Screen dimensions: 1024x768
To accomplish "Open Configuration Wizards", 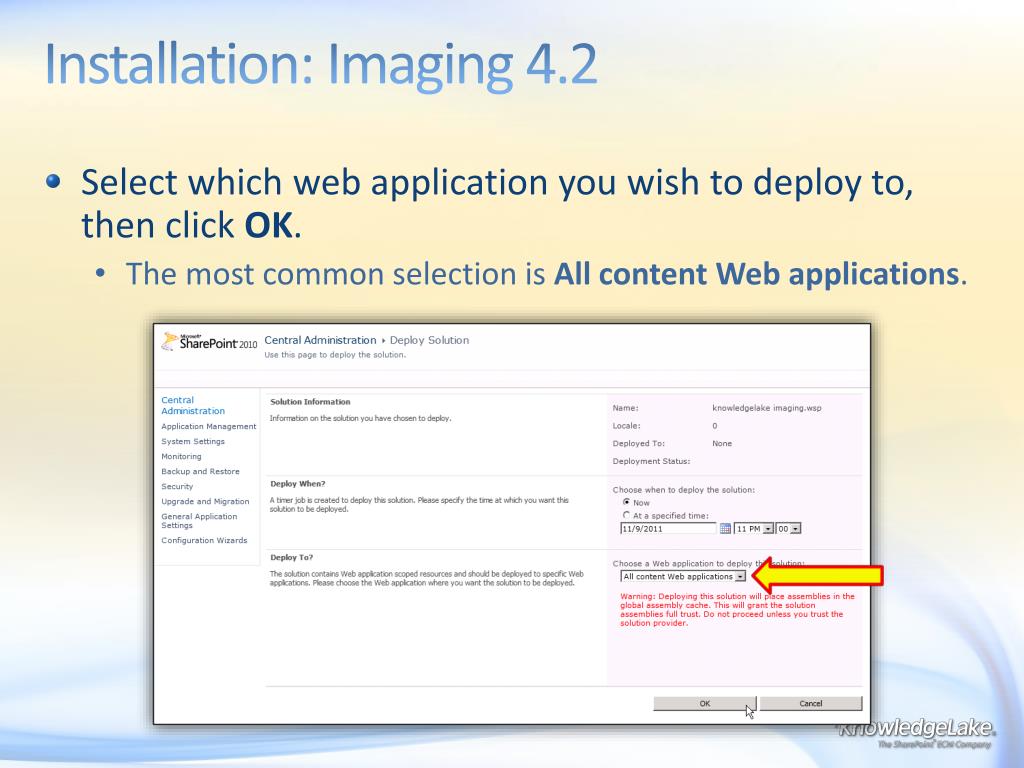I will [x=204, y=540].
